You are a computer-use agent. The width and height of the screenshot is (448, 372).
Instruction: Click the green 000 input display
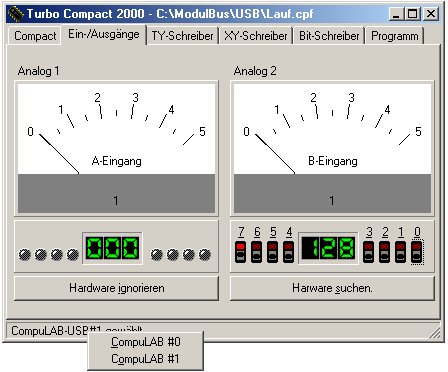[113, 248]
